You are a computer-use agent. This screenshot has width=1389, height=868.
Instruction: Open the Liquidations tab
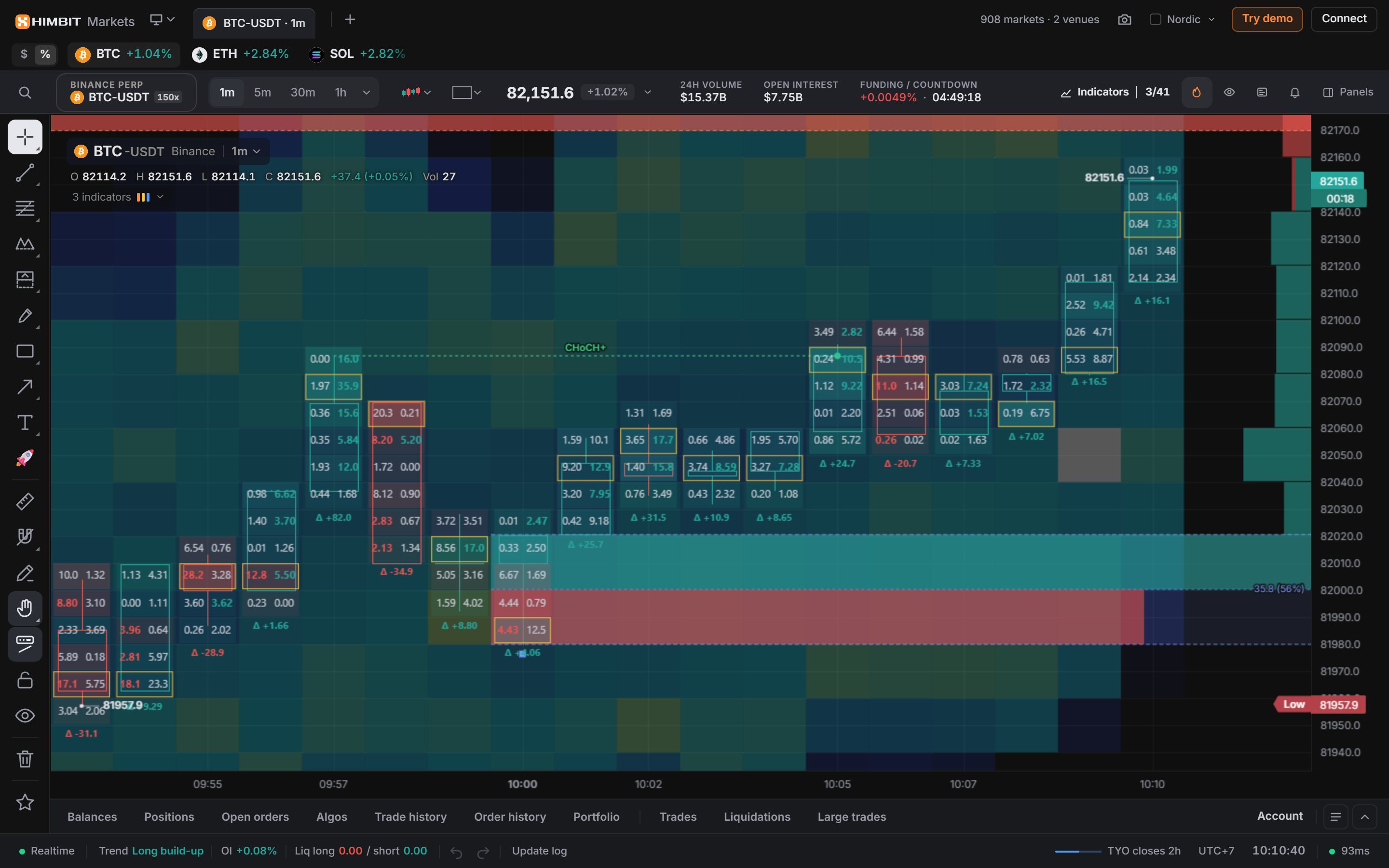pos(757,816)
